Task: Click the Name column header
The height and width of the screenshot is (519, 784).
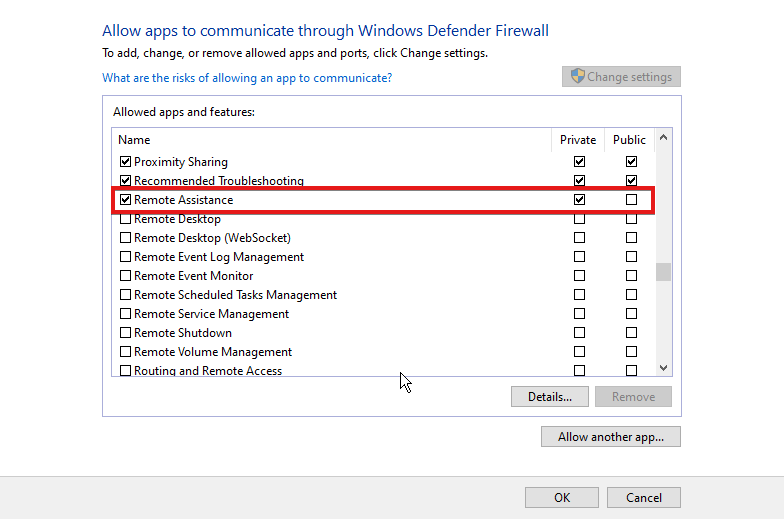Action: click(x=134, y=140)
